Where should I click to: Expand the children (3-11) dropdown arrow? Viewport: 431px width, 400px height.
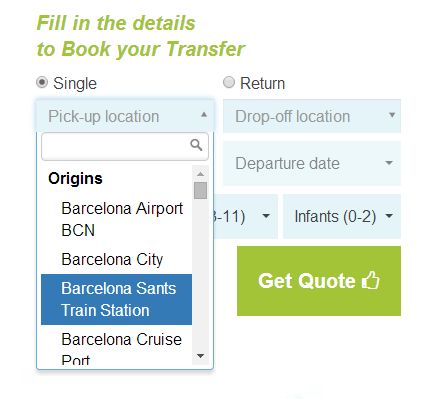point(266,216)
